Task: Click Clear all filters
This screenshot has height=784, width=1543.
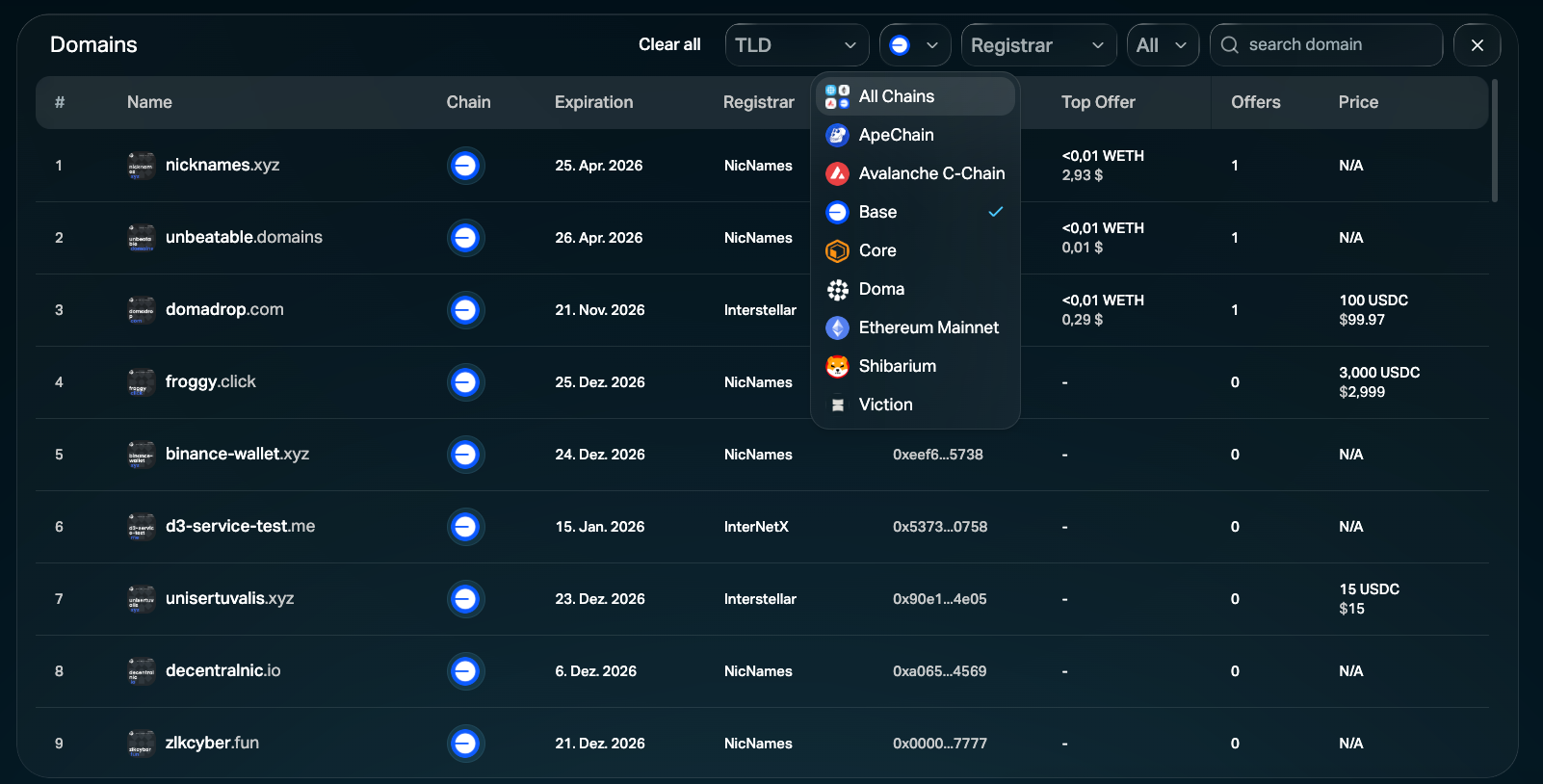Action: pos(669,44)
